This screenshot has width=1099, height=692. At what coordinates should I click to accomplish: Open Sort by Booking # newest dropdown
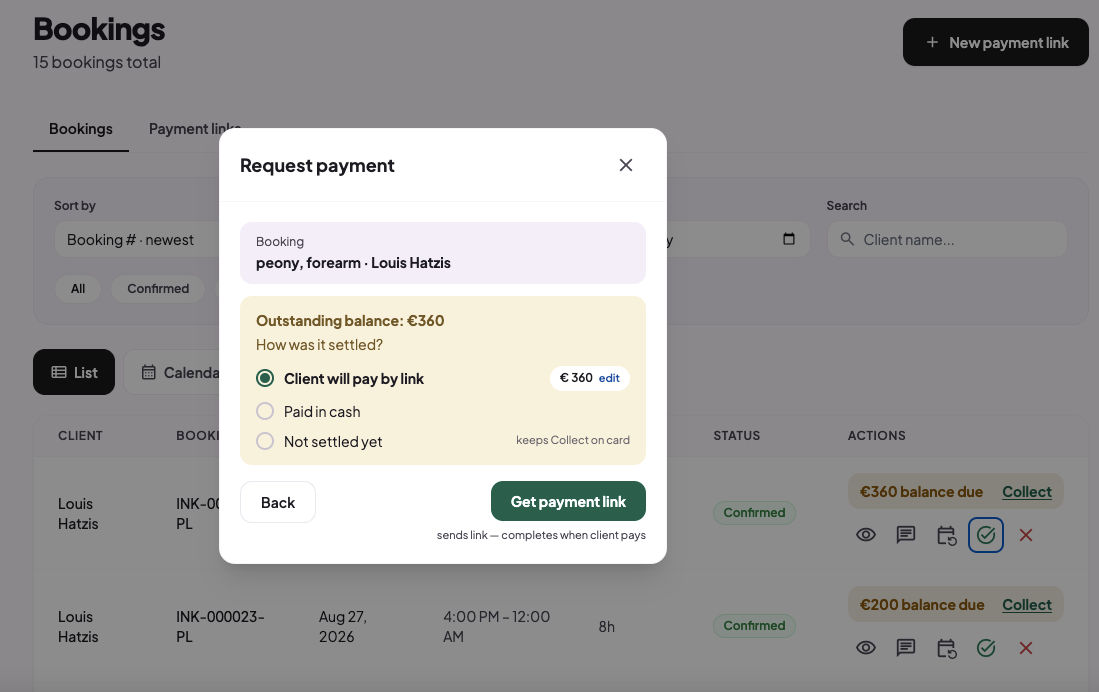pyautogui.click(x=137, y=240)
